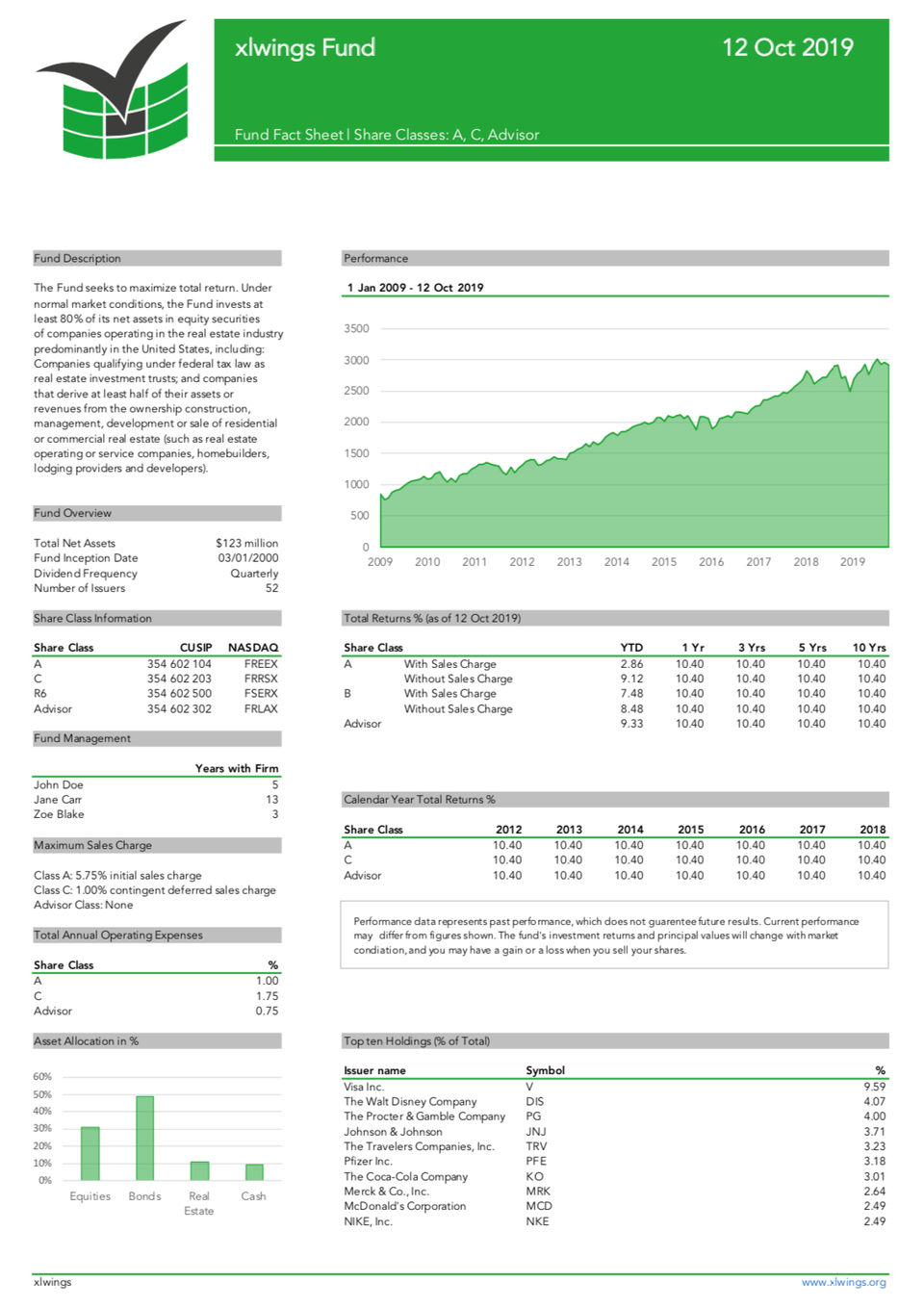Select the symbol NKE in holdings

[x=537, y=1221]
